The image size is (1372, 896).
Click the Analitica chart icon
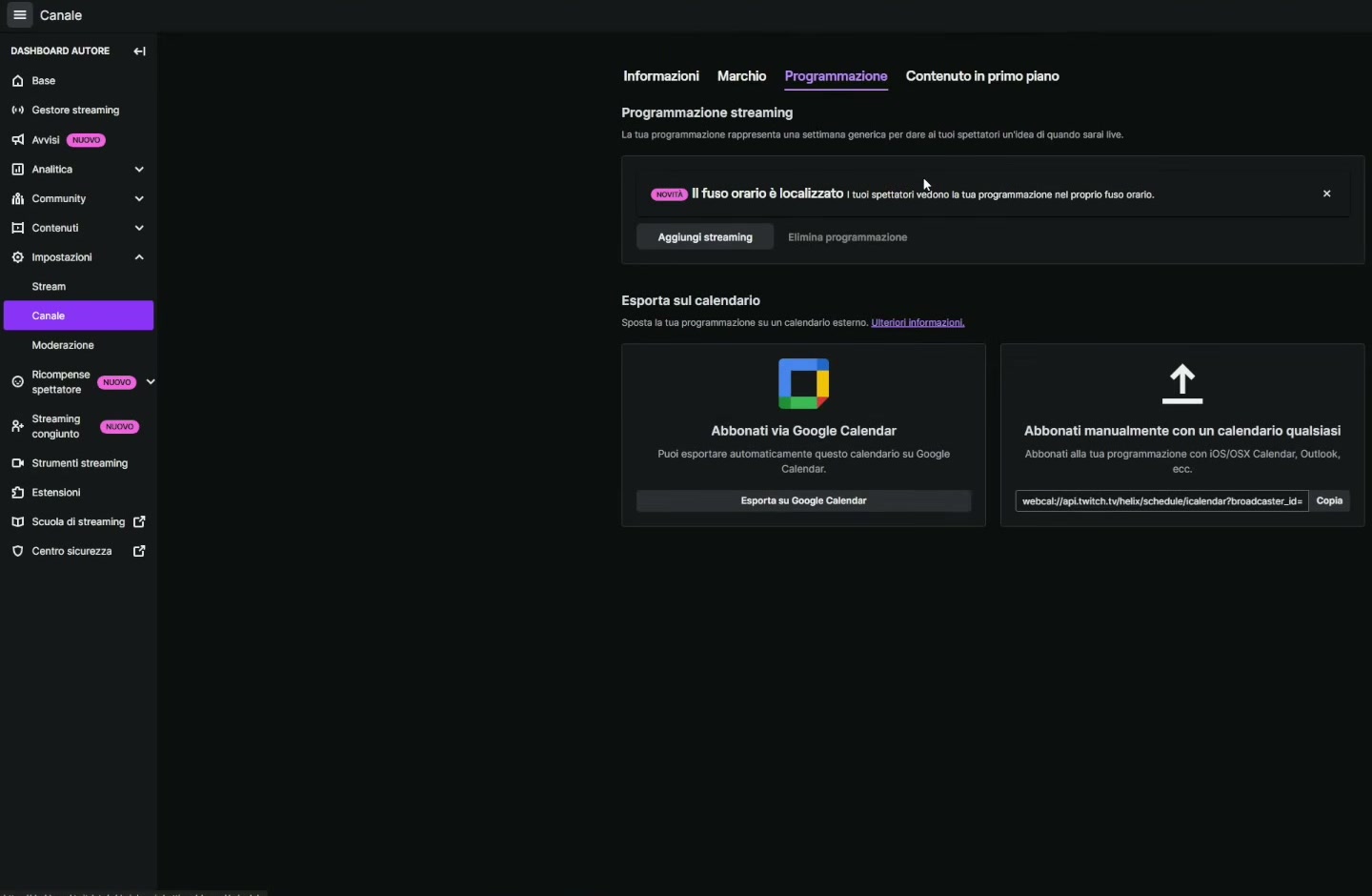(17, 170)
